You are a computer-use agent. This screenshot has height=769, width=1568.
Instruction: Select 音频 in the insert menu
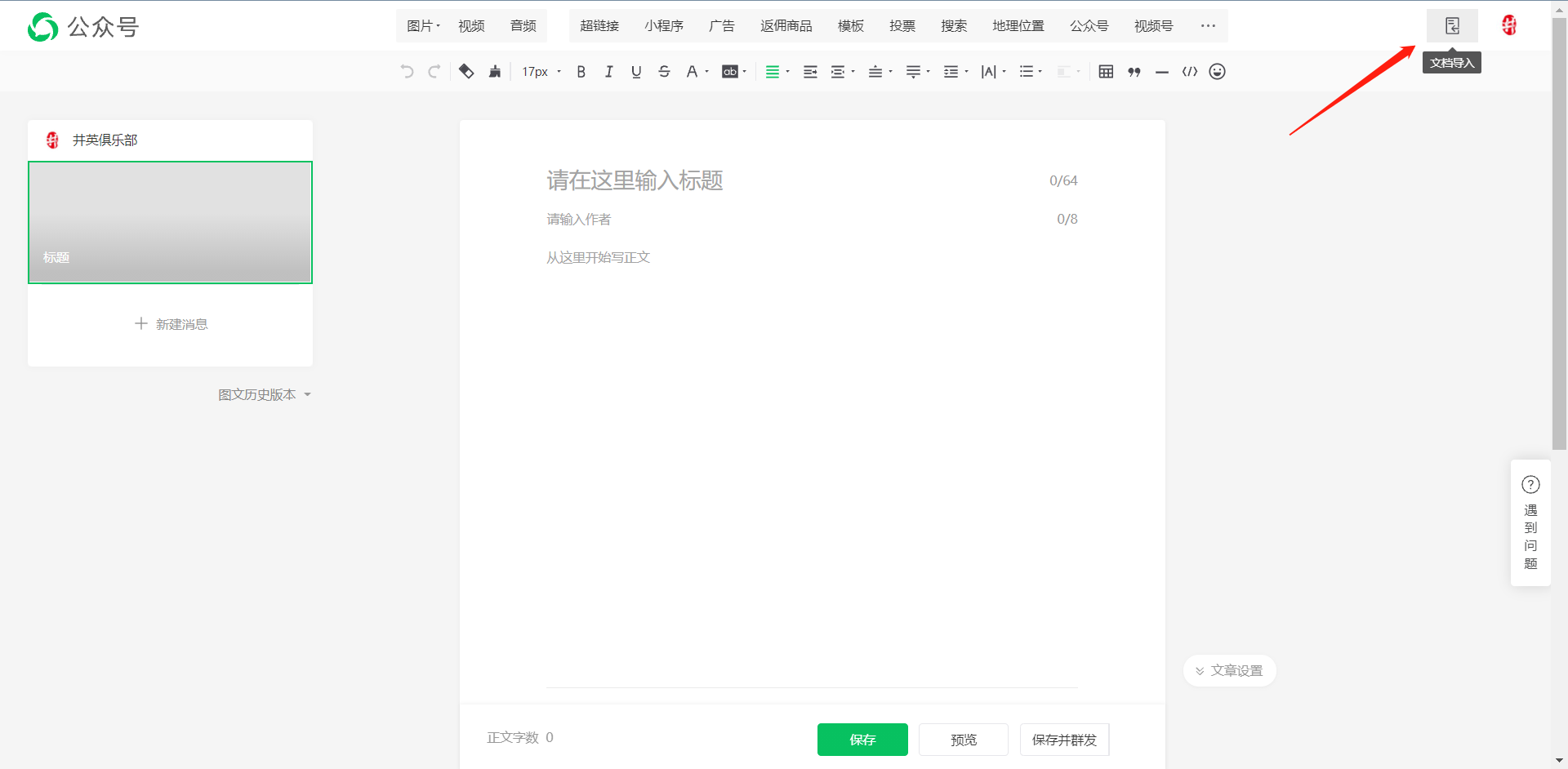[x=523, y=26]
